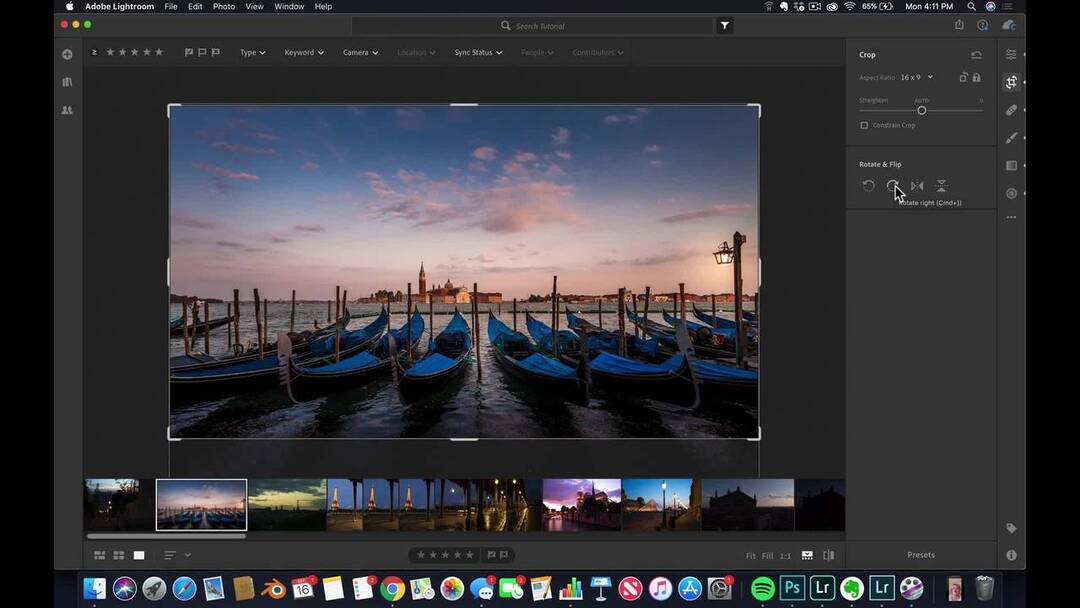Image resolution: width=1080 pixels, height=608 pixels.
Task: Open the Sharing people icon
Action: pyautogui.click(x=67, y=110)
